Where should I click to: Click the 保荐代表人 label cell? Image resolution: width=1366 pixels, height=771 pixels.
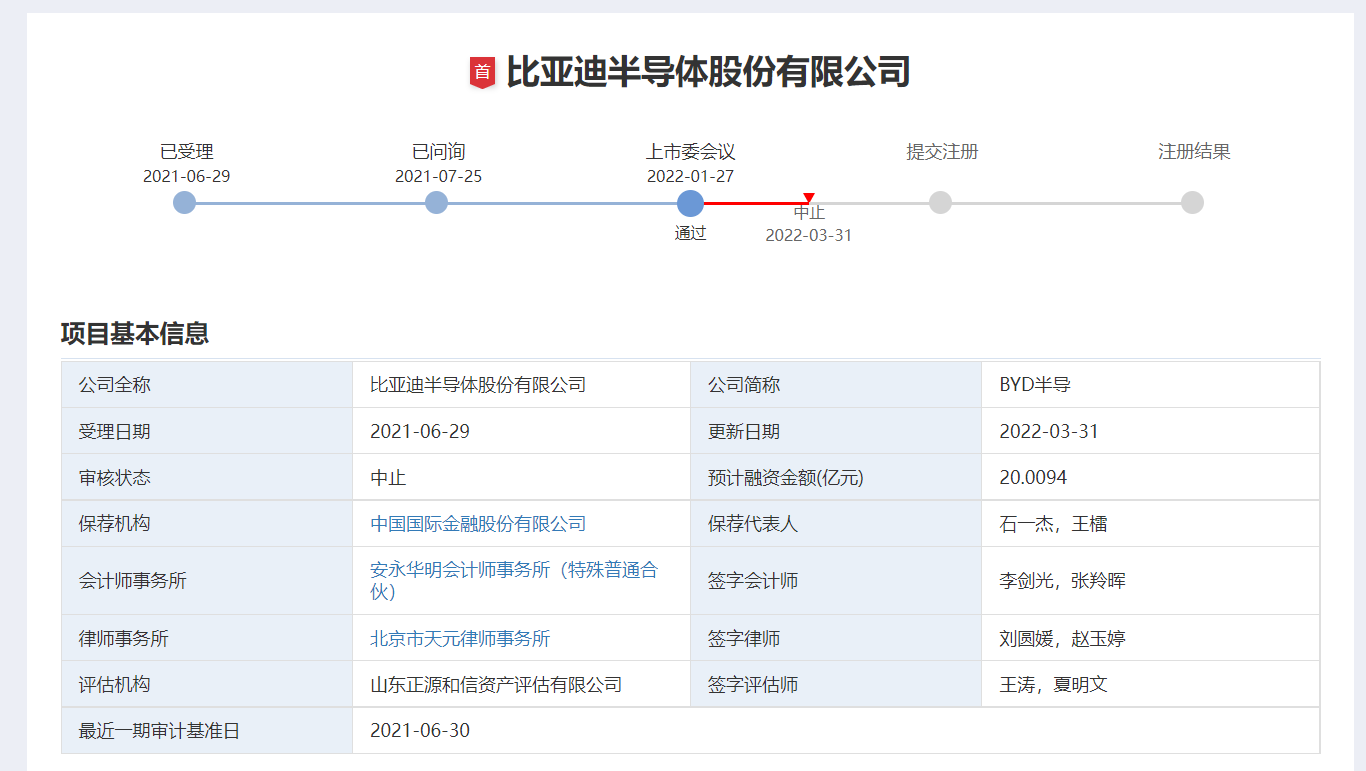click(836, 523)
